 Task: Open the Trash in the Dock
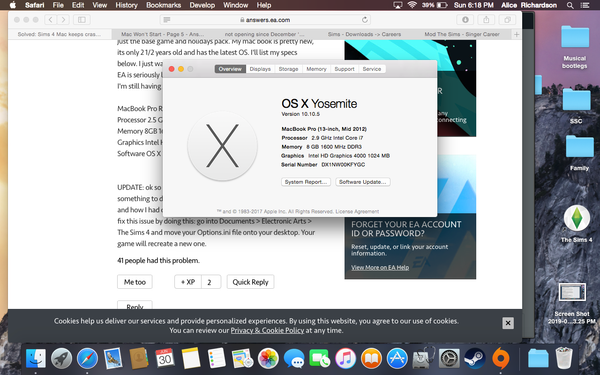pyautogui.click(x=564, y=358)
